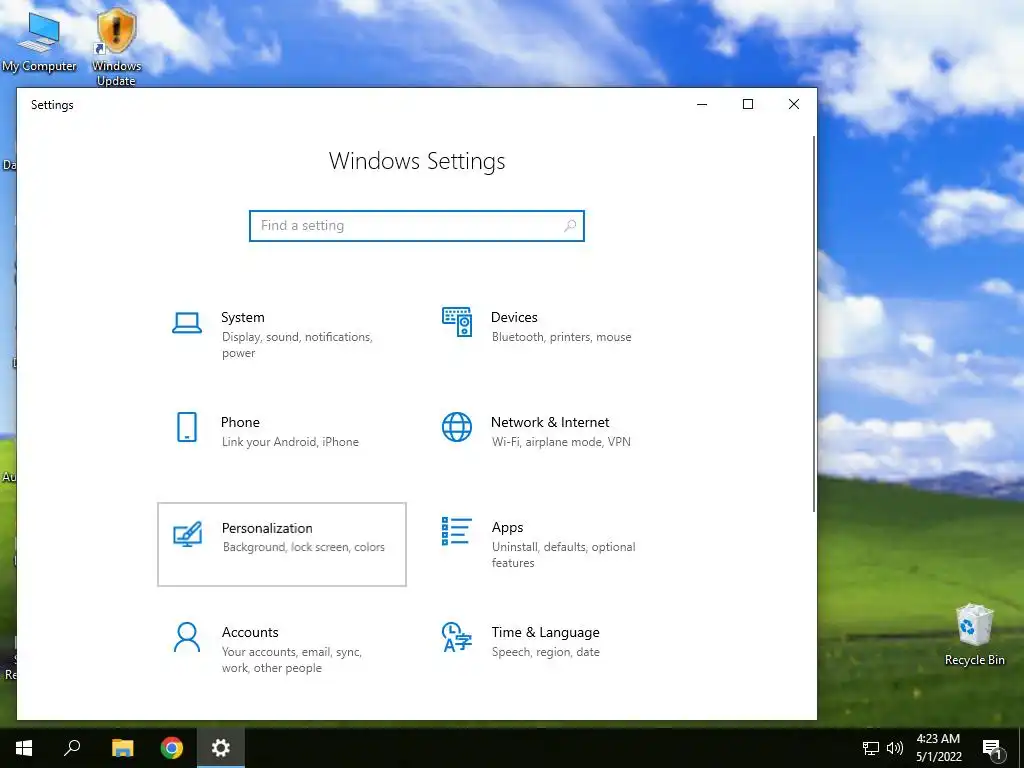Viewport: 1024px width, 768px height.
Task: Click the volume speaker tray icon
Action: pyautogui.click(x=895, y=748)
